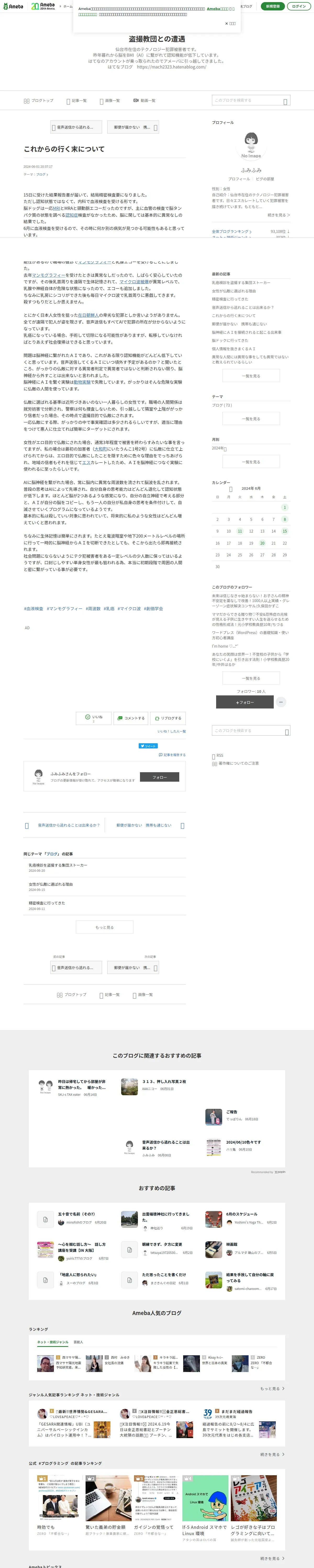Open the #マンモグラフィー hashtag
Viewport: 314px width, 1568px height.
pyautogui.click(x=65, y=609)
